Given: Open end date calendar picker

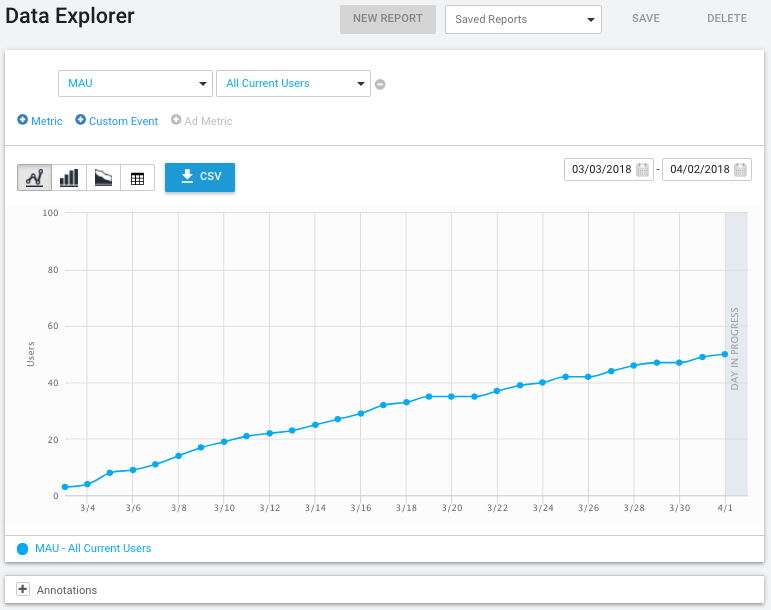Looking at the screenshot, I should coord(741,170).
